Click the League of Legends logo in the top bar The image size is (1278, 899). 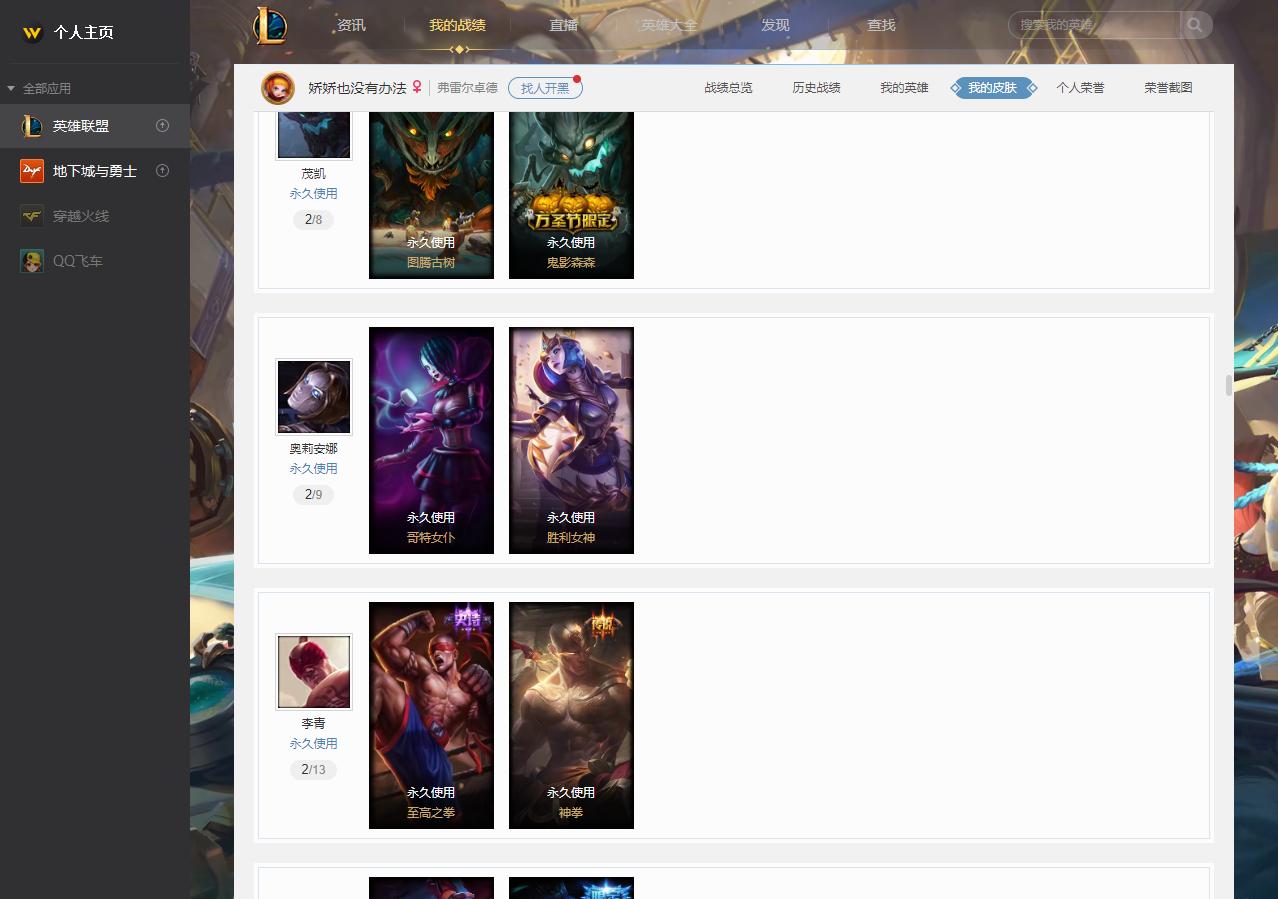pyautogui.click(x=270, y=25)
